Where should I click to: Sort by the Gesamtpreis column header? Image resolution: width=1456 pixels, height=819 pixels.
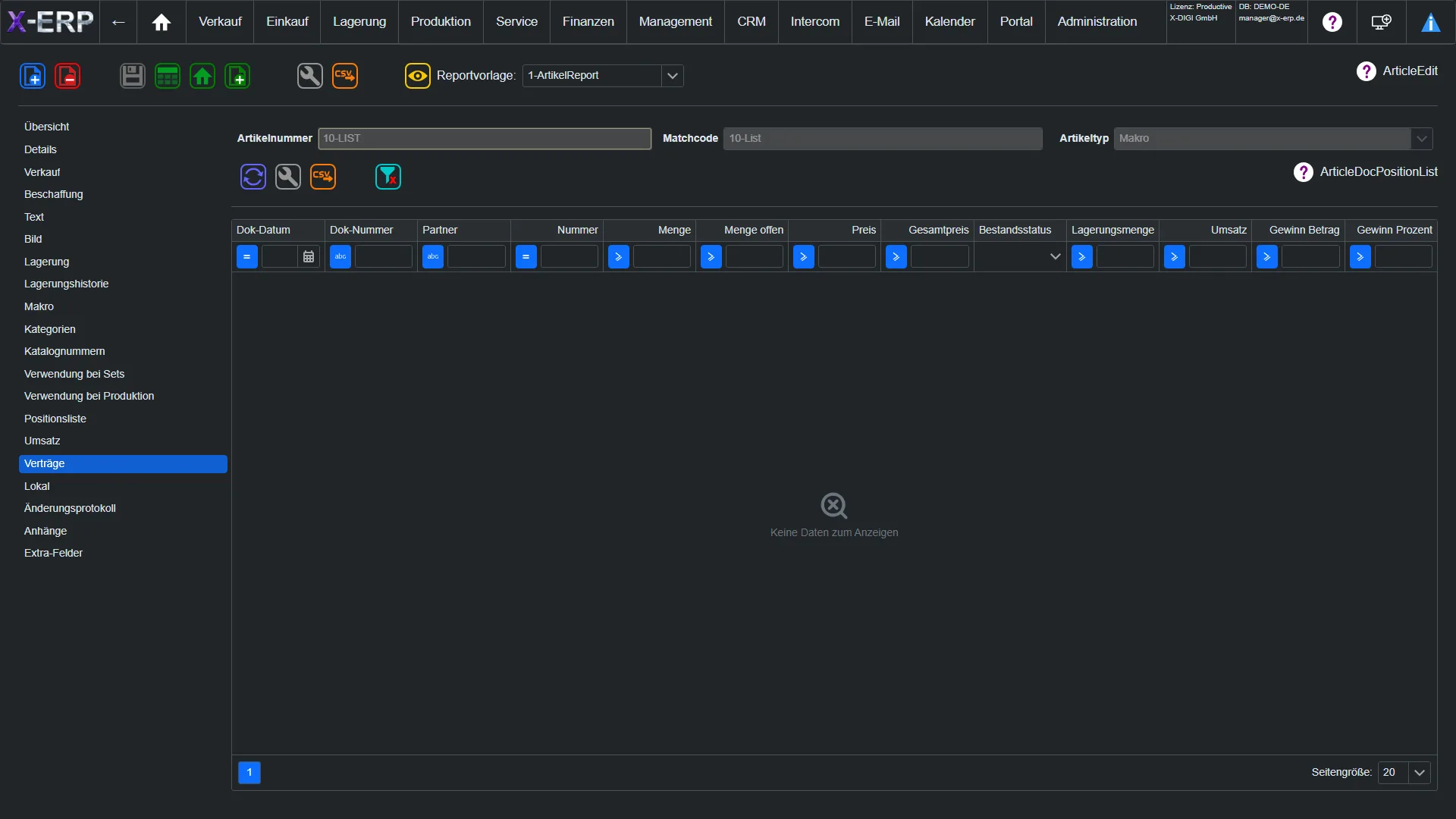927,231
